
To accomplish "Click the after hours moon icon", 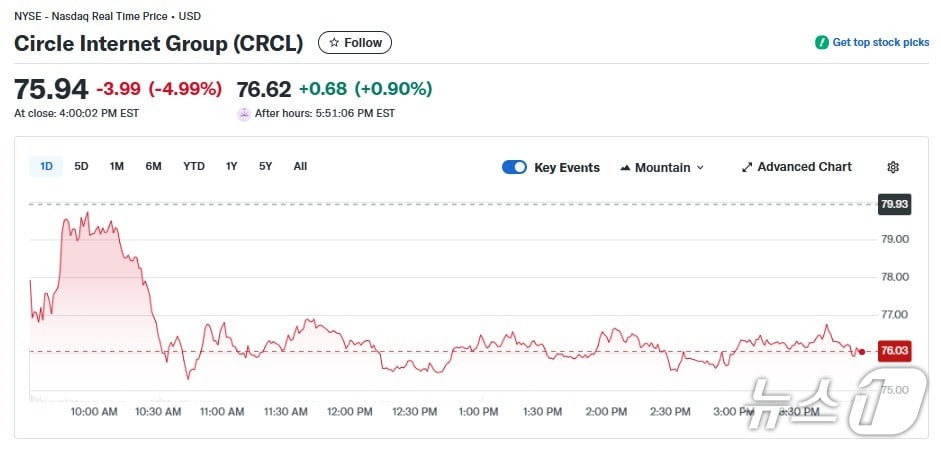I will 244,114.
